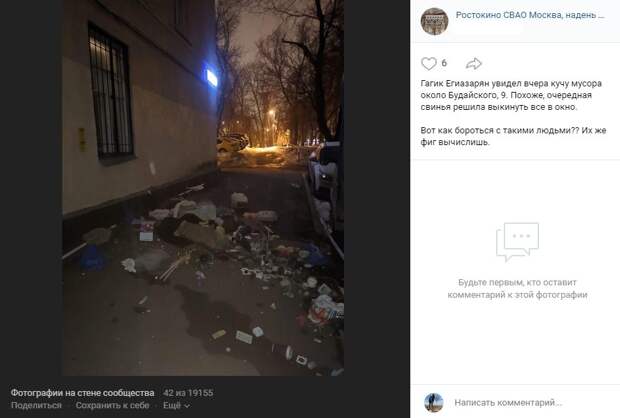Click the garbage photo to view next
This screenshot has width=620, height=418.
pyautogui.click(x=203, y=188)
